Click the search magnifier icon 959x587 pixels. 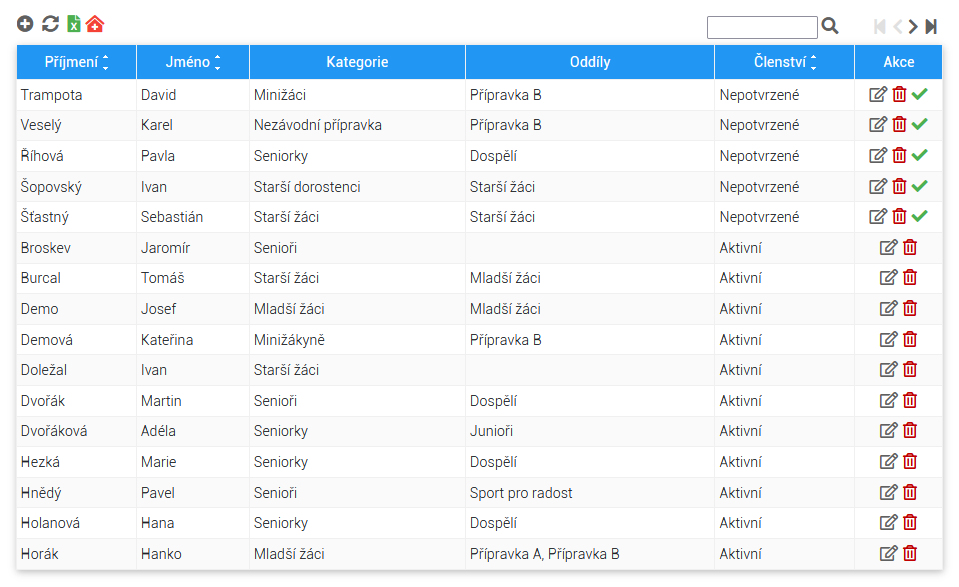tap(830, 26)
